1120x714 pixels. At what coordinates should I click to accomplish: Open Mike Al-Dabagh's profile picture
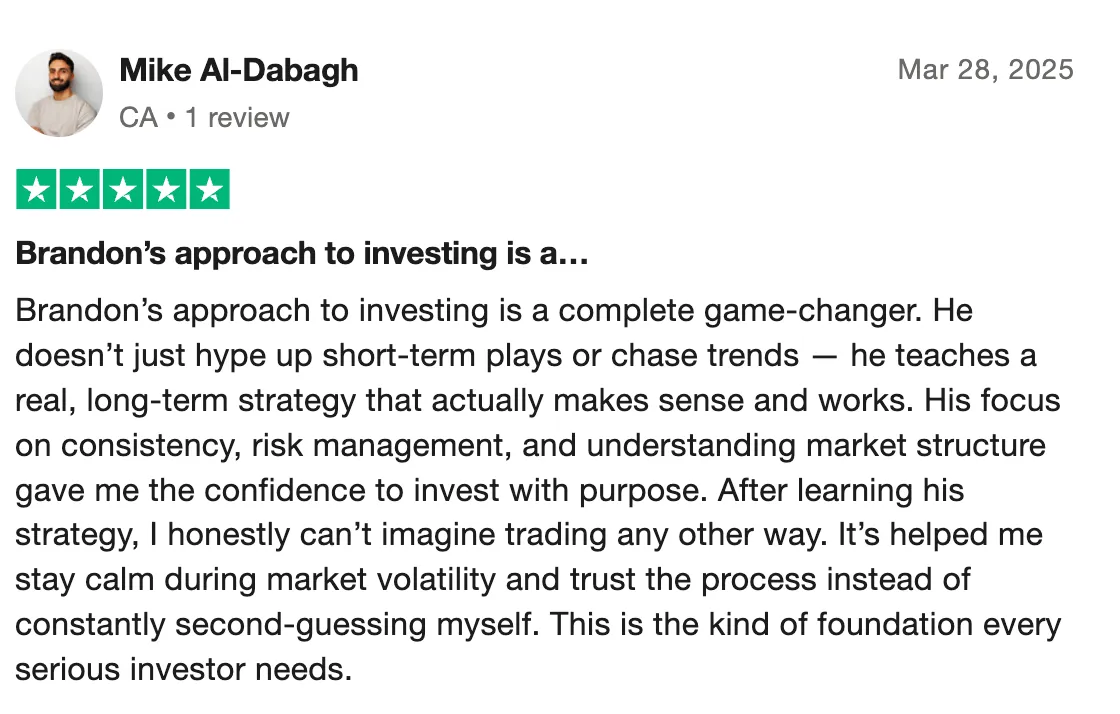pos(59,93)
